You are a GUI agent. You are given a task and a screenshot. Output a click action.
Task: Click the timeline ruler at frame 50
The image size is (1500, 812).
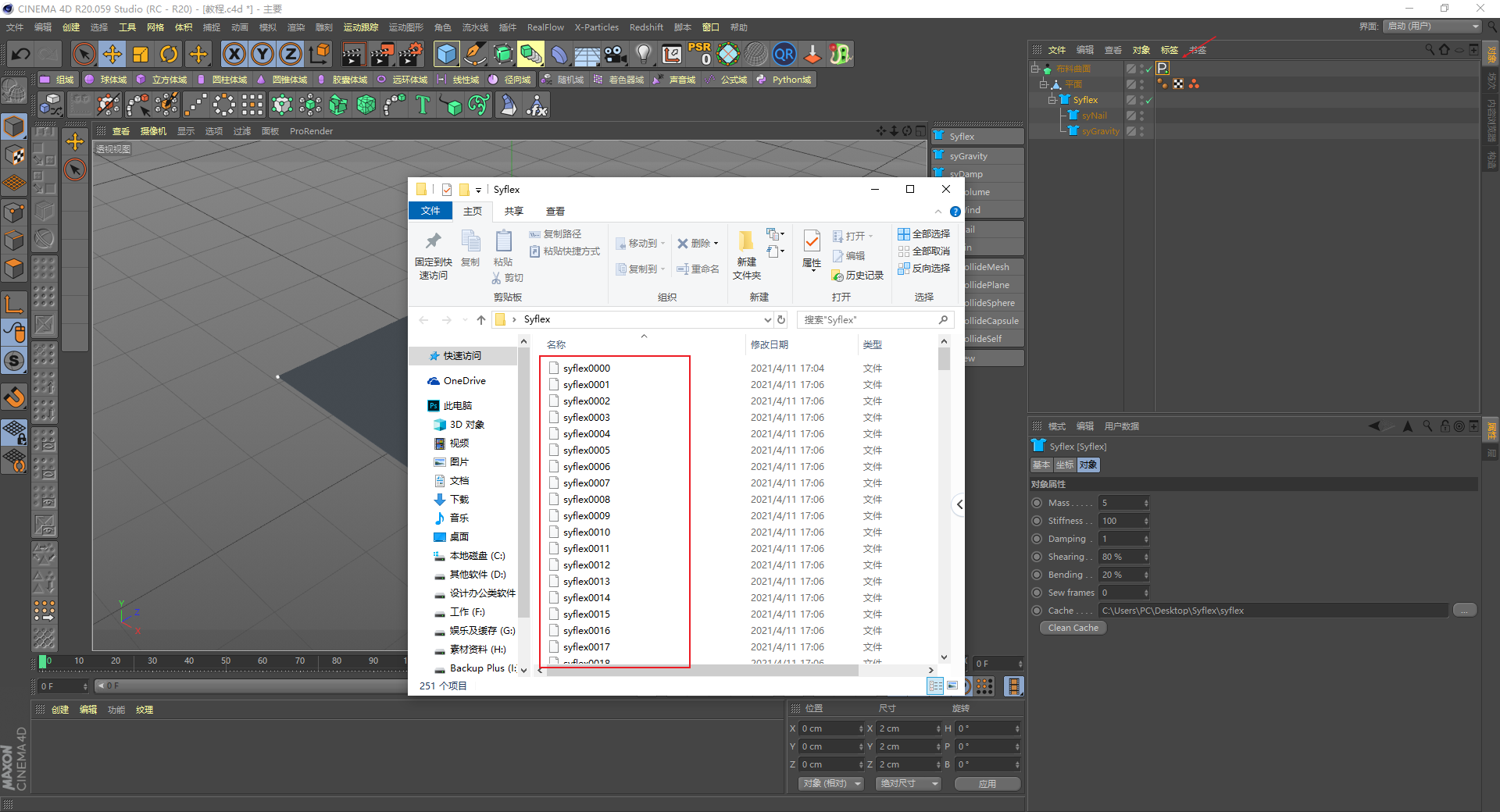tap(226, 661)
